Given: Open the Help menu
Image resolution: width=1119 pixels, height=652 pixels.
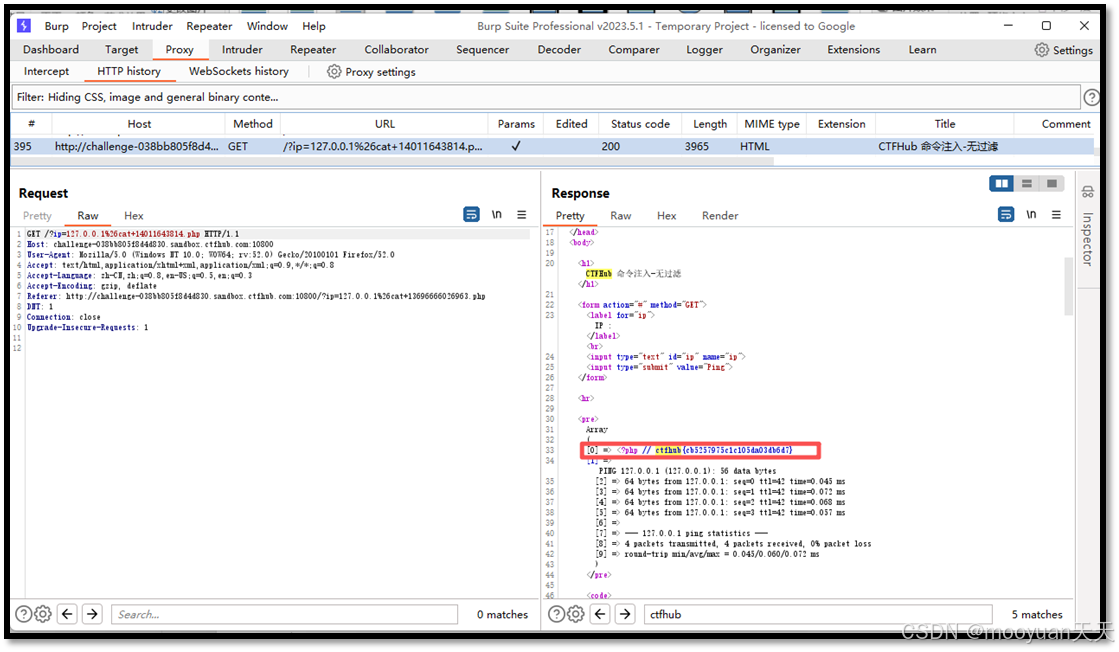Looking at the screenshot, I should pos(313,26).
